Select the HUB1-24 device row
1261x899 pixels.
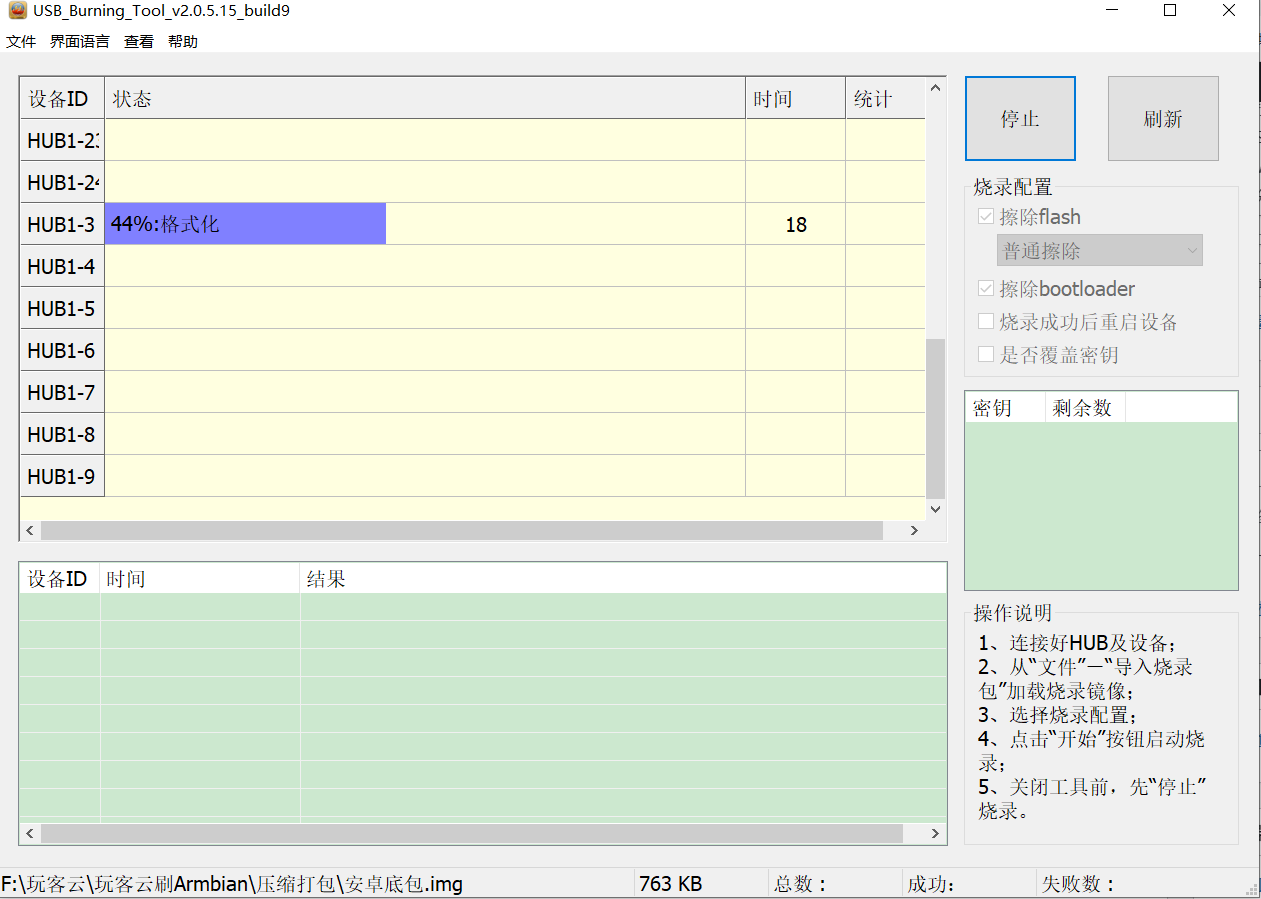click(473, 182)
